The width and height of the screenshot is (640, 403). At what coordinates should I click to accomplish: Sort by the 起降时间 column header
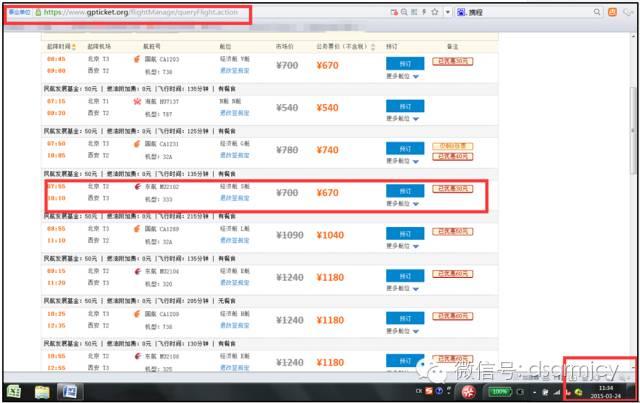[x=60, y=46]
